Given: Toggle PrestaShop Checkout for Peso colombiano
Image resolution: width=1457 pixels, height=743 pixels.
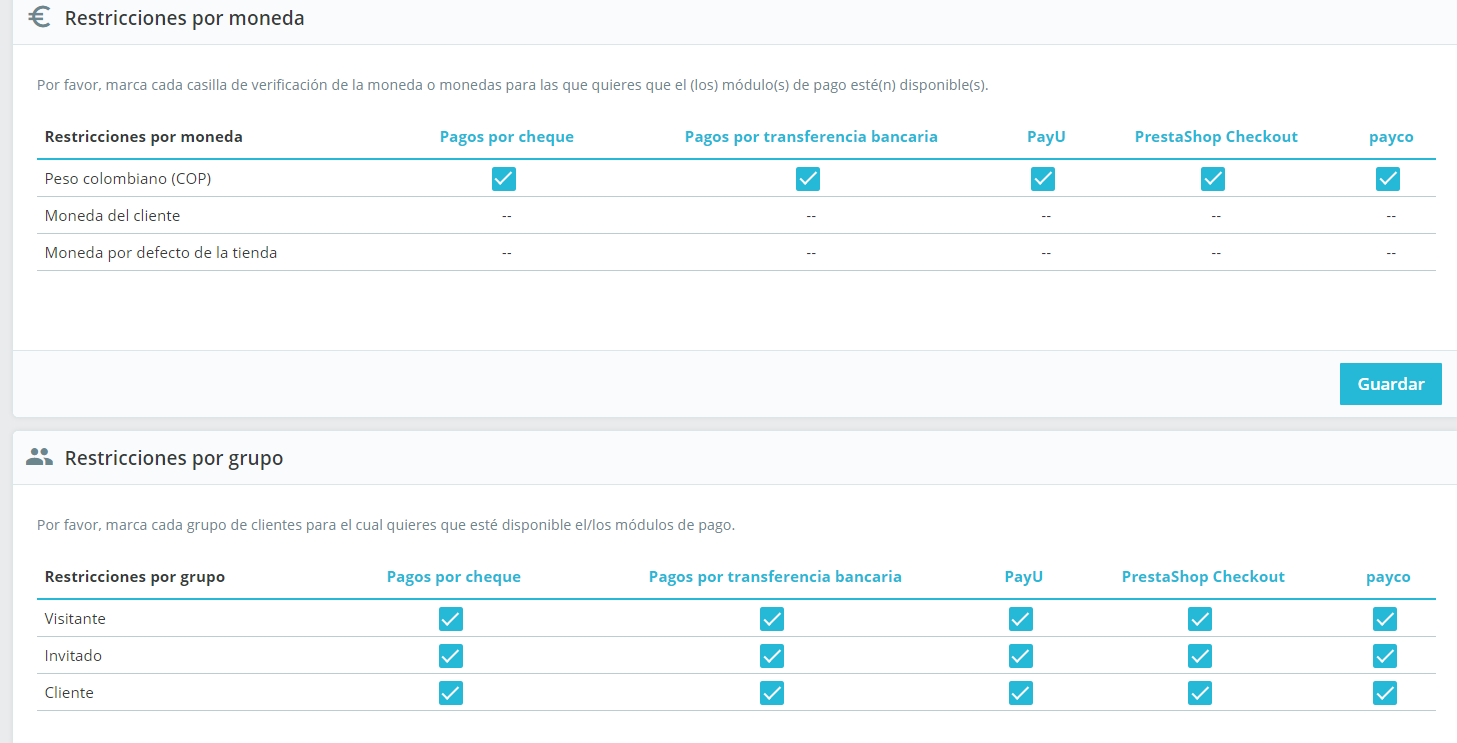Looking at the screenshot, I should 1213,179.
